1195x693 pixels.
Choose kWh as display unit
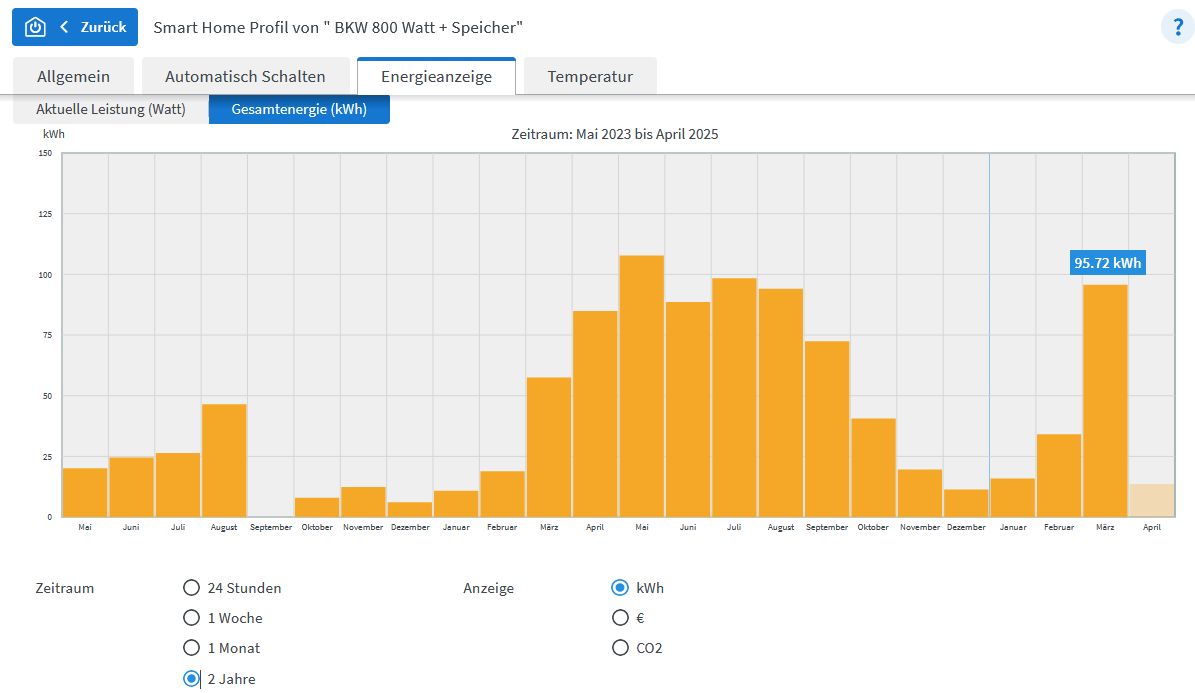point(620,588)
